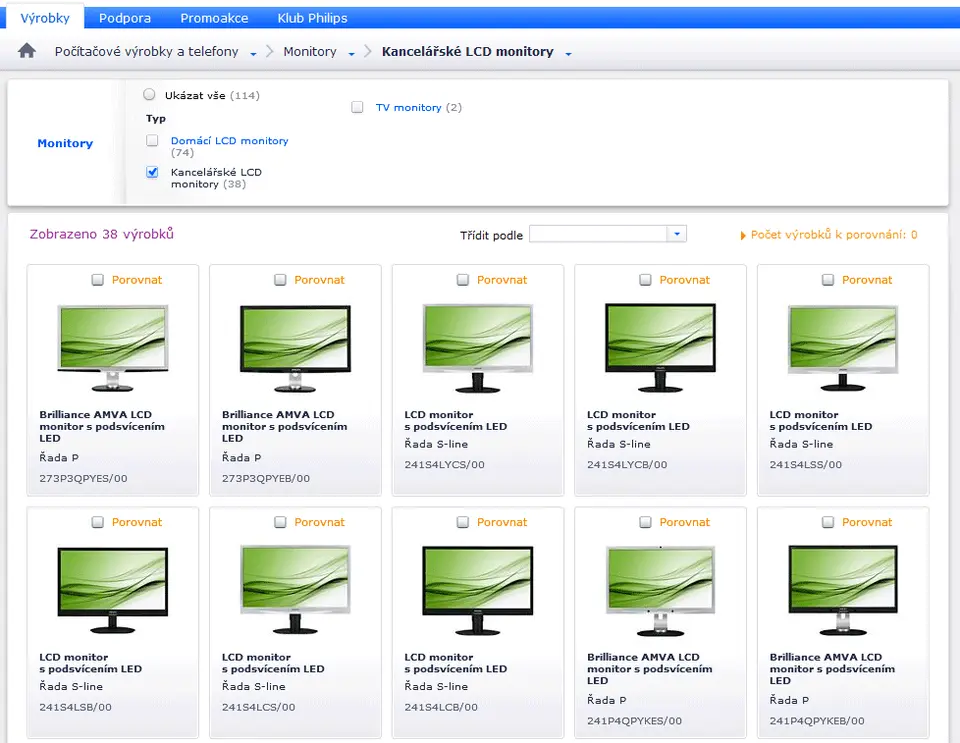Expand Kancelářské LCD monitory dropdown arrow
The width and height of the screenshot is (960, 743).
tap(568, 54)
